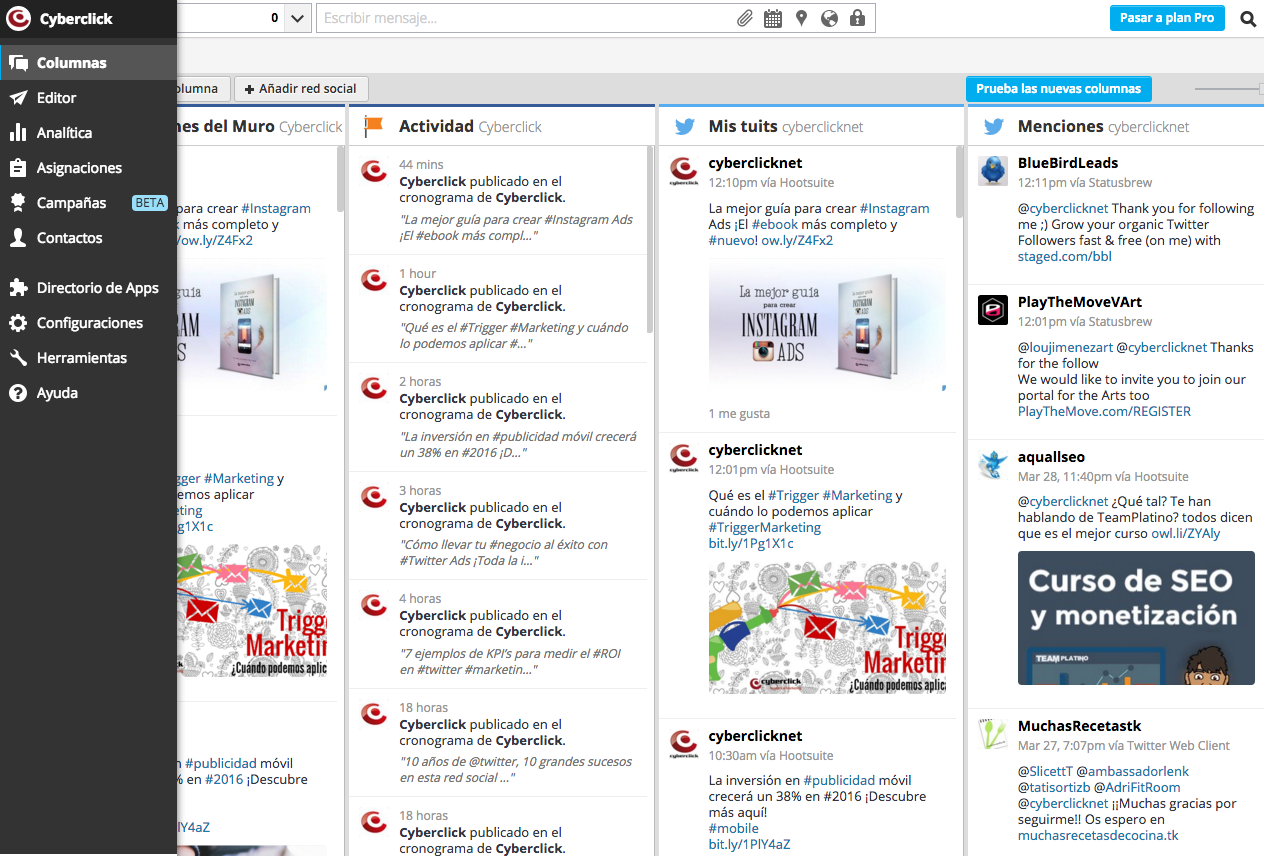Open Asignaciones in sidebar
Image resolution: width=1264 pixels, height=856 pixels.
pyautogui.click(x=88, y=168)
